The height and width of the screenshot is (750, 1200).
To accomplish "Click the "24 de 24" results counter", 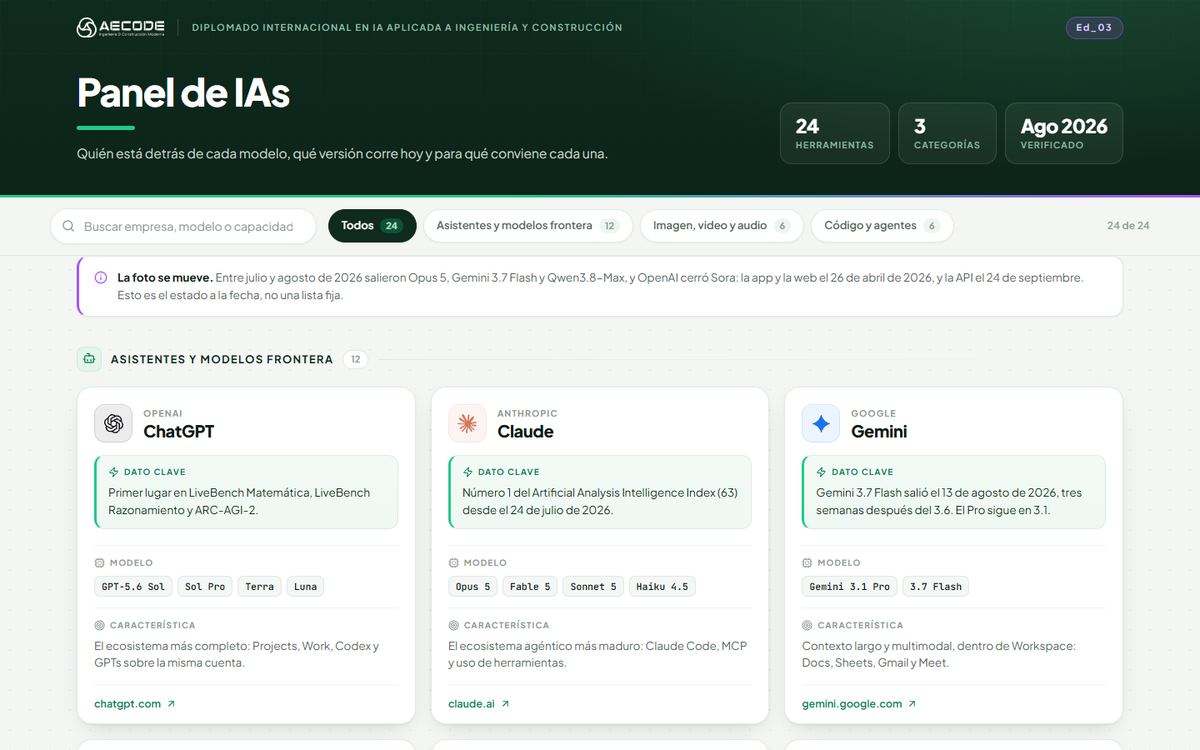I will tap(1128, 226).
